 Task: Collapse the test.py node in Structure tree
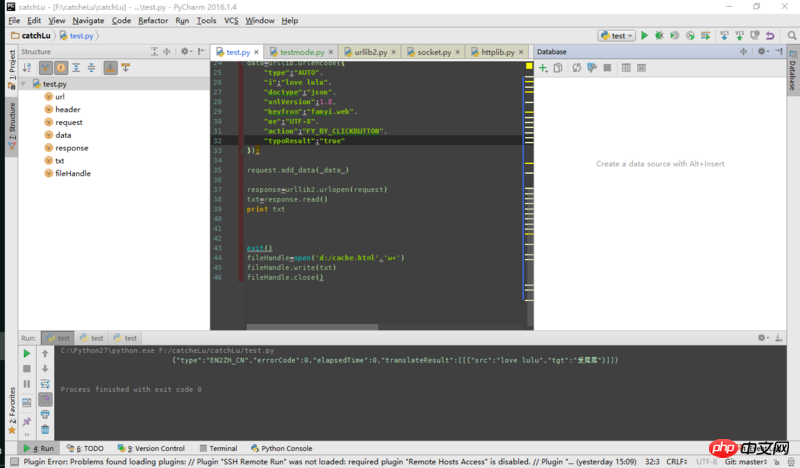click(x=25, y=84)
